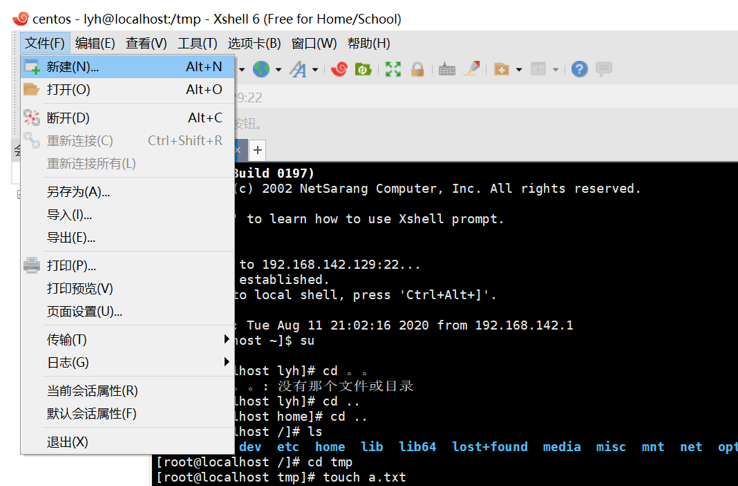Open the font settings icon
Viewport: 738px width, 486px height.
click(x=298, y=69)
